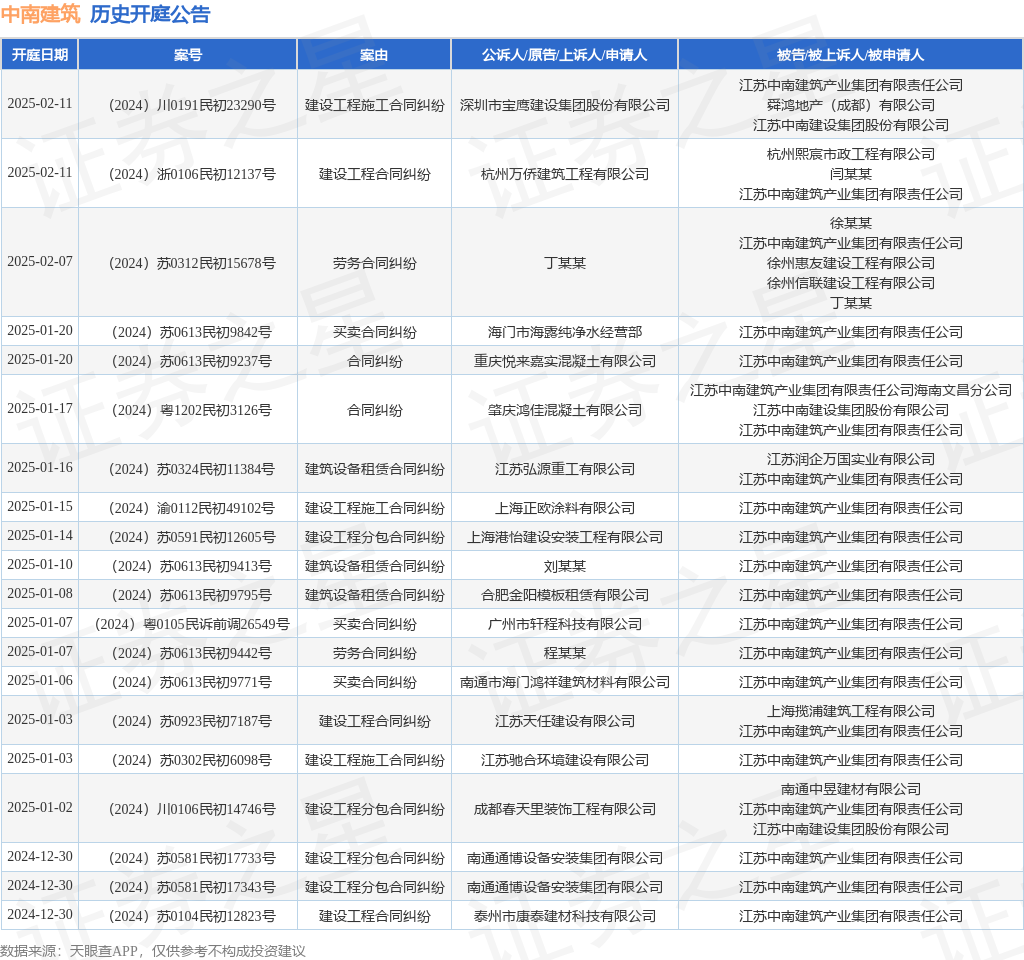The image size is (1024, 960).
Task: Select case number 苏0613民初9237号
Action: pyautogui.click(x=192, y=361)
